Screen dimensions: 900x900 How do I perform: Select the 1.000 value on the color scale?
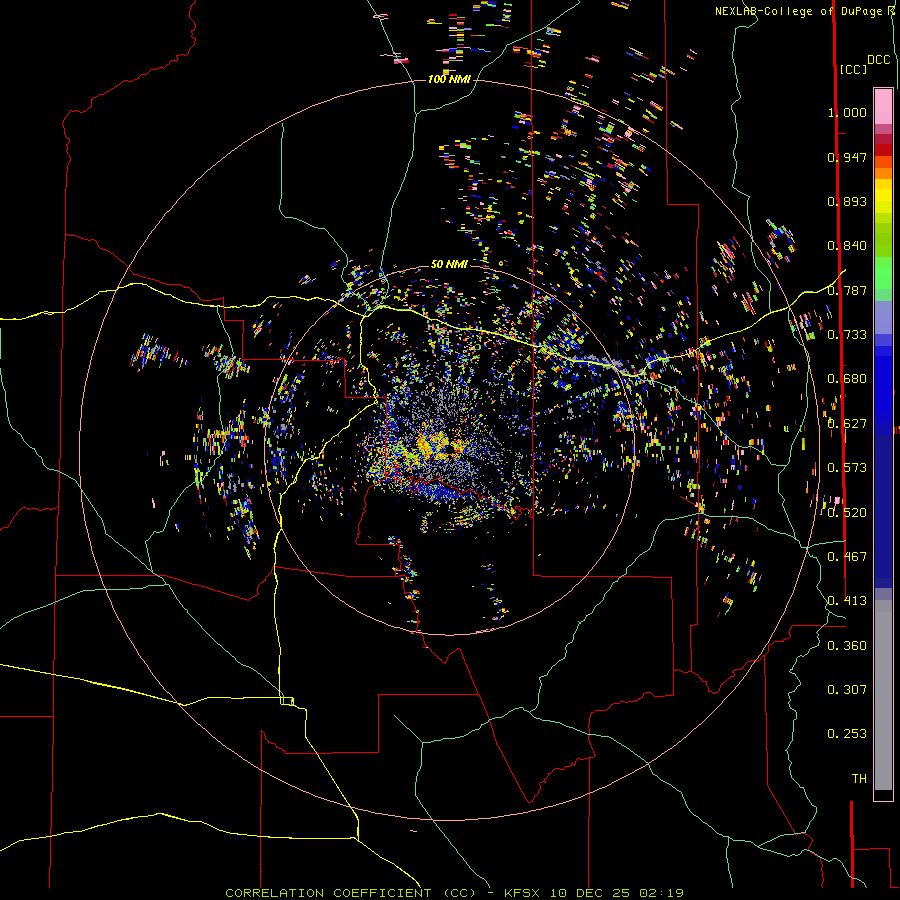pyautogui.click(x=847, y=112)
